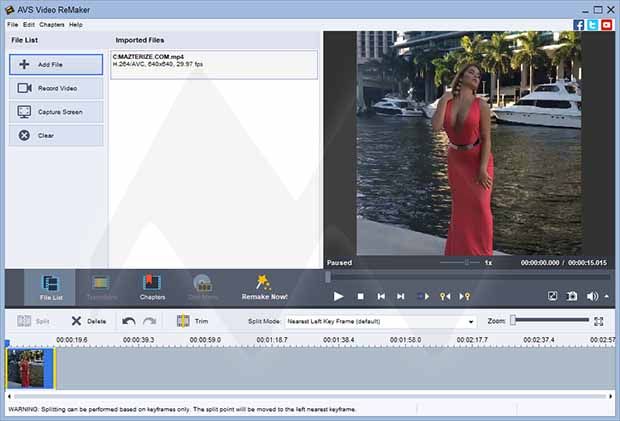620x421 pixels.
Task: Switch to the Chapters tab
Action: tap(152, 288)
